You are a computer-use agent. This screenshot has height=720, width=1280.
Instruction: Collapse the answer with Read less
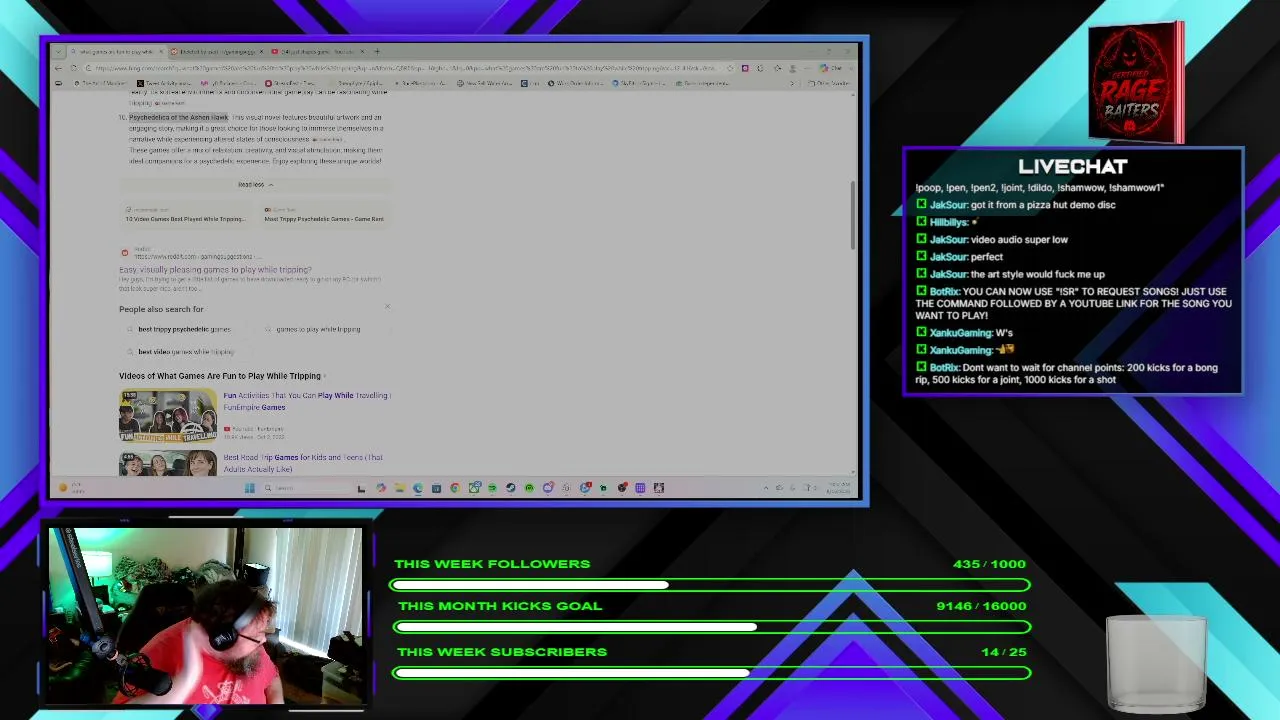tap(255, 185)
